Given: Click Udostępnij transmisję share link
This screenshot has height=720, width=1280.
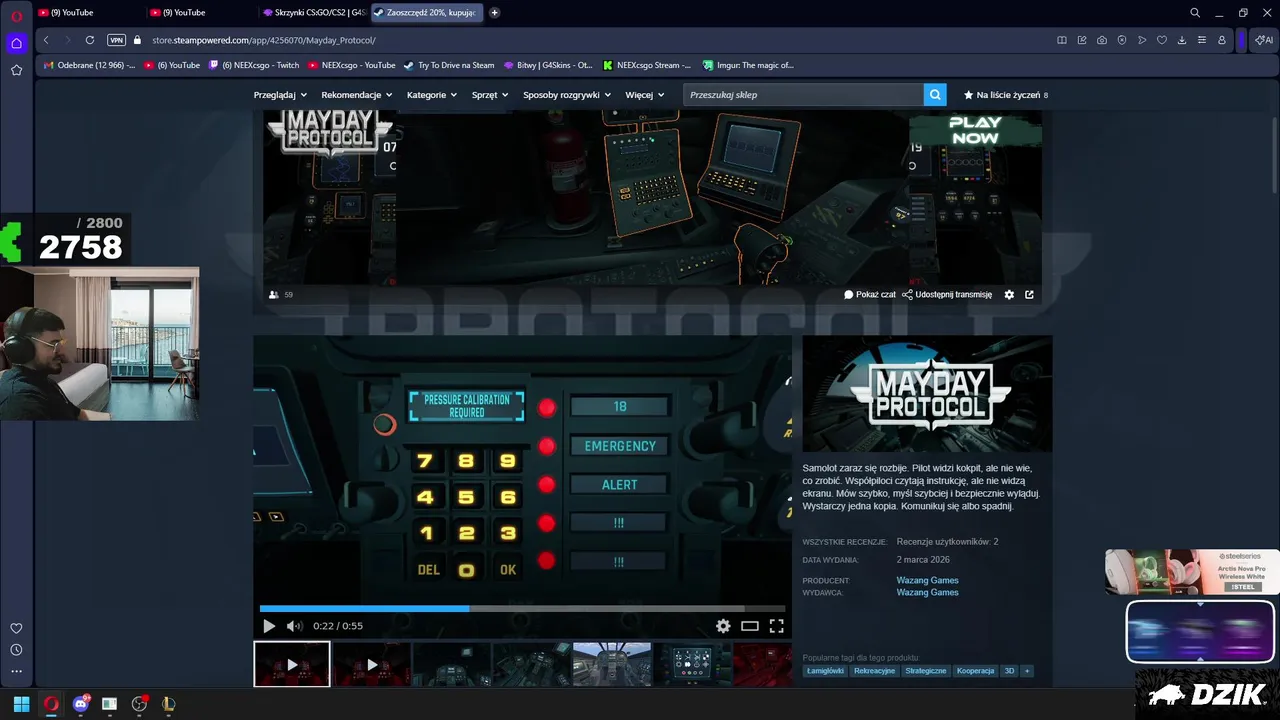Looking at the screenshot, I should click(947, 295).
